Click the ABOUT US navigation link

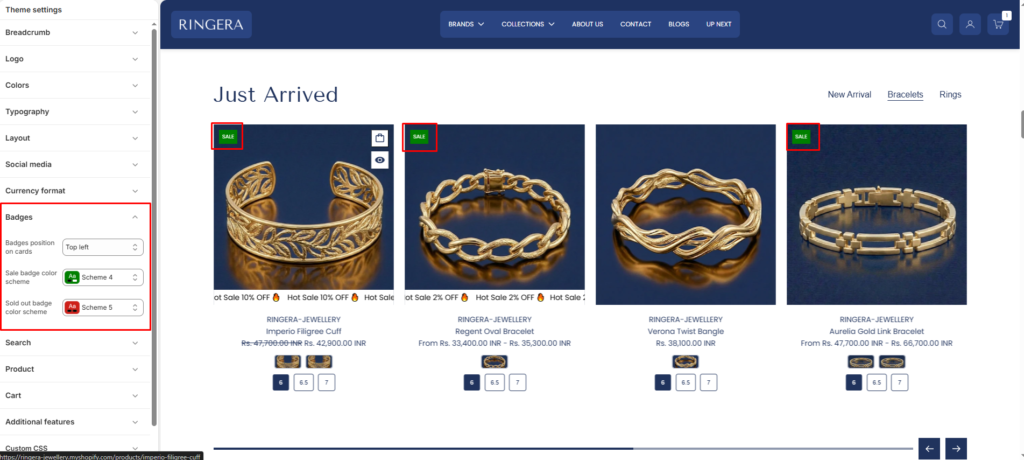[x=587, y=24]
